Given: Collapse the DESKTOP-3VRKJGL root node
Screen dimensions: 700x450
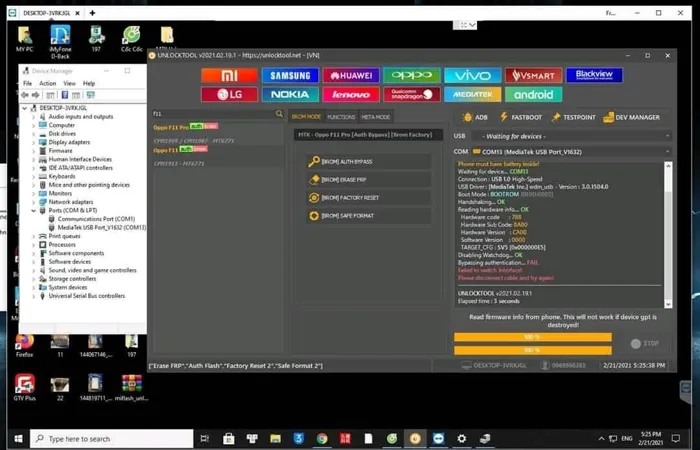Looking at the screenshot, I should pyautogui.click(x=25, y=108).
